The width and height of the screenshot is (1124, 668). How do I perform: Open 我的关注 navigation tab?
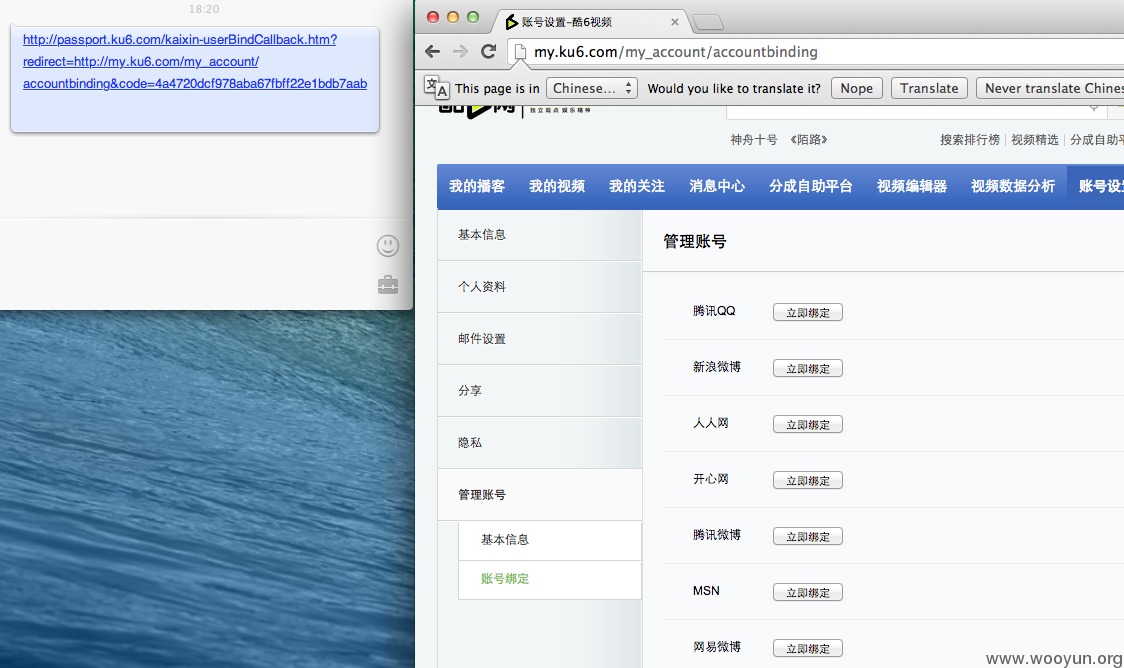pos(637,186)
